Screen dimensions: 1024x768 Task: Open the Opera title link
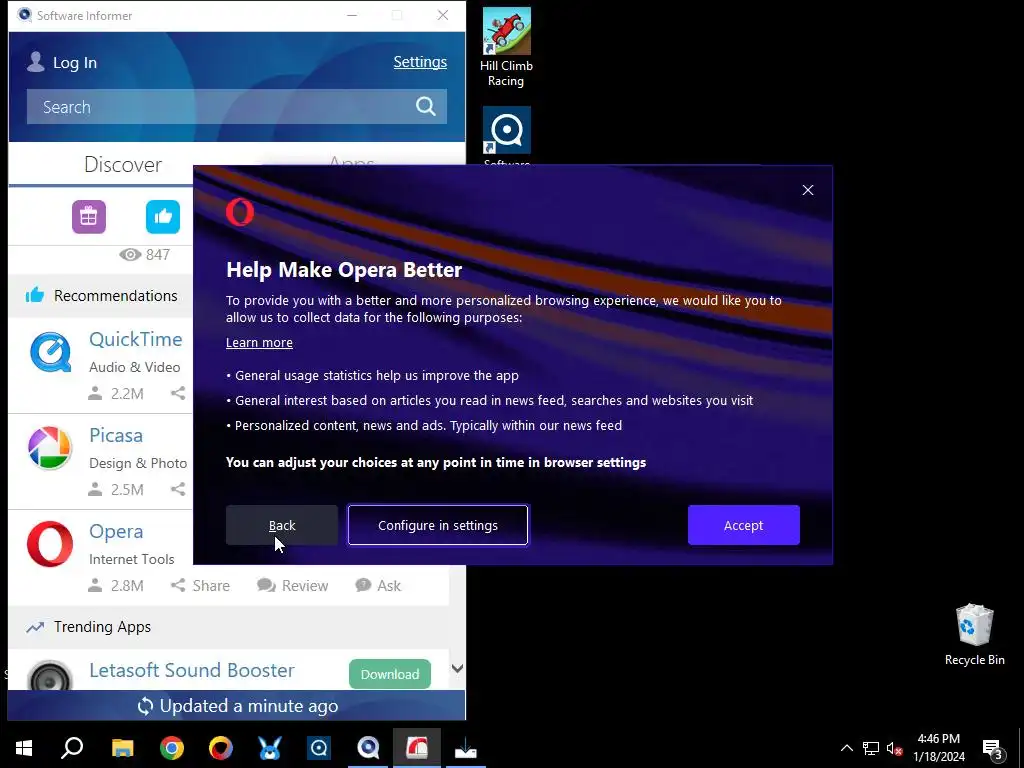(x=116, y=531)
